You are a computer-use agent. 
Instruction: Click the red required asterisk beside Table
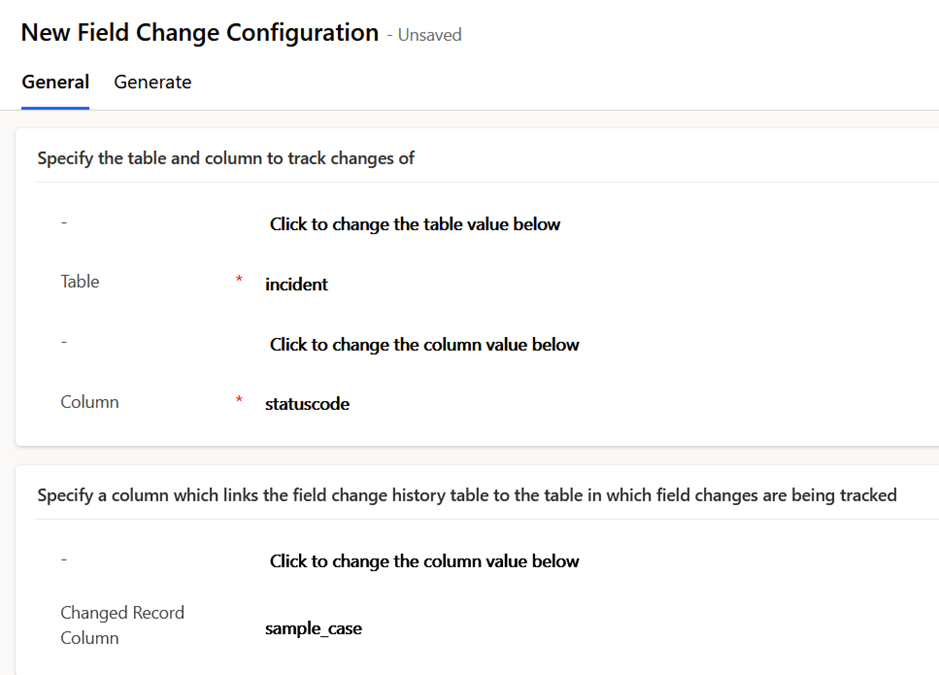[239, 280]
